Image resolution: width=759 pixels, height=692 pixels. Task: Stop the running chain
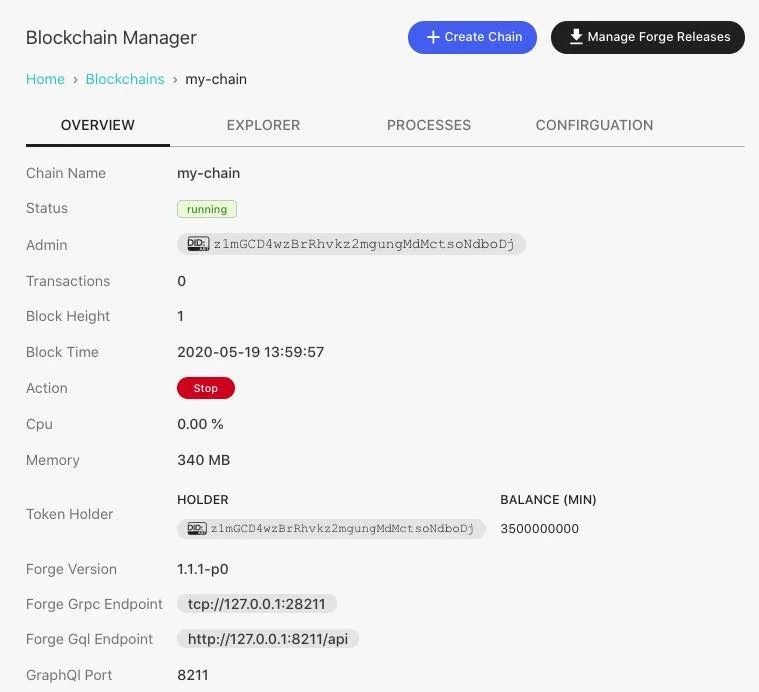206,388
